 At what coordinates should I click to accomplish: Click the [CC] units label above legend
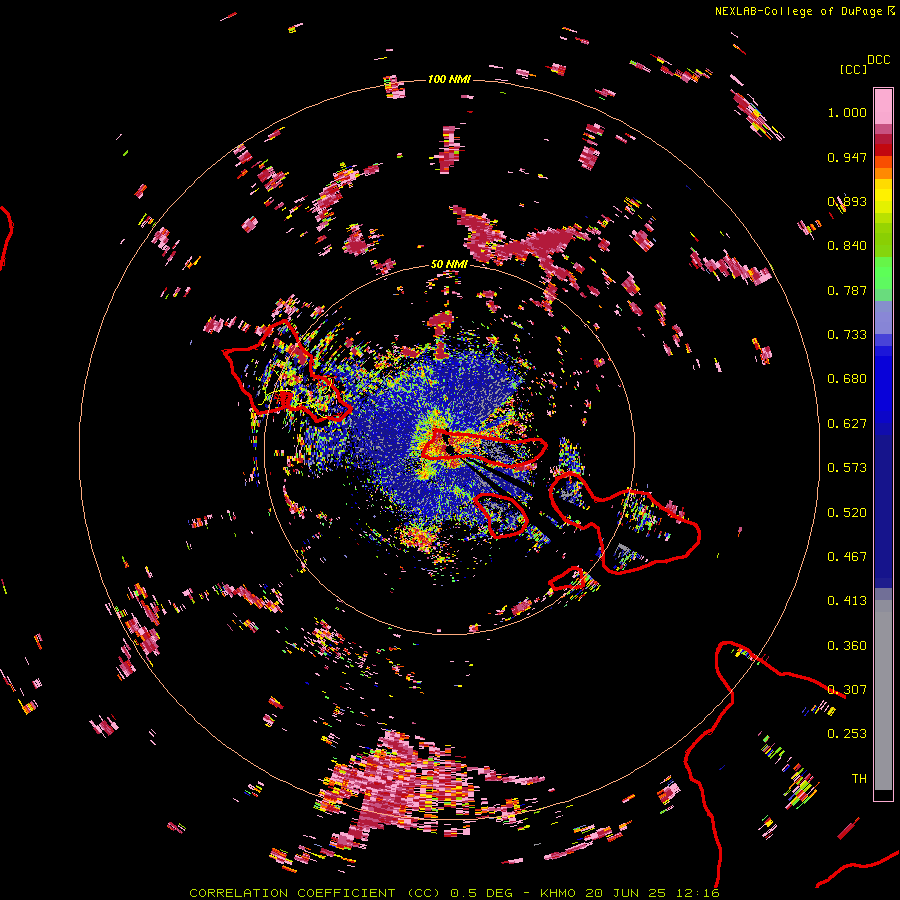click(x=853, y=69)
